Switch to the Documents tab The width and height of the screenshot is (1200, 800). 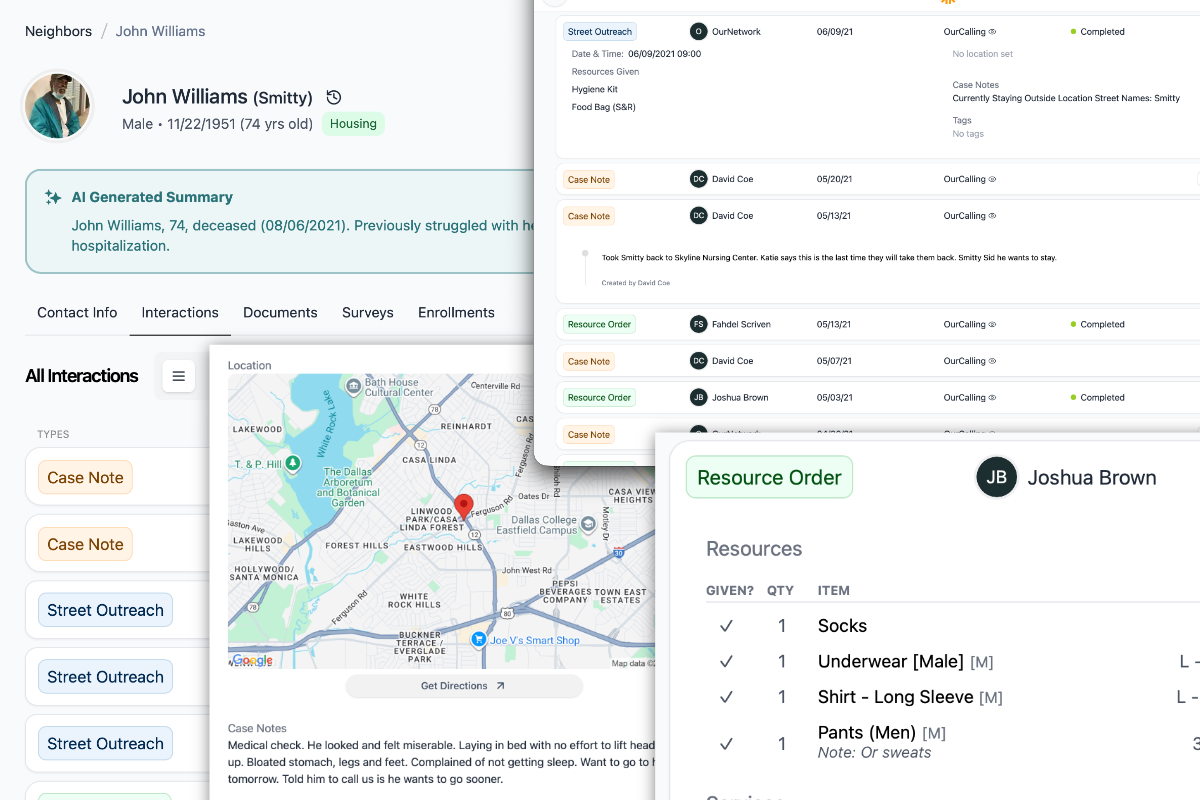(280, 313)
